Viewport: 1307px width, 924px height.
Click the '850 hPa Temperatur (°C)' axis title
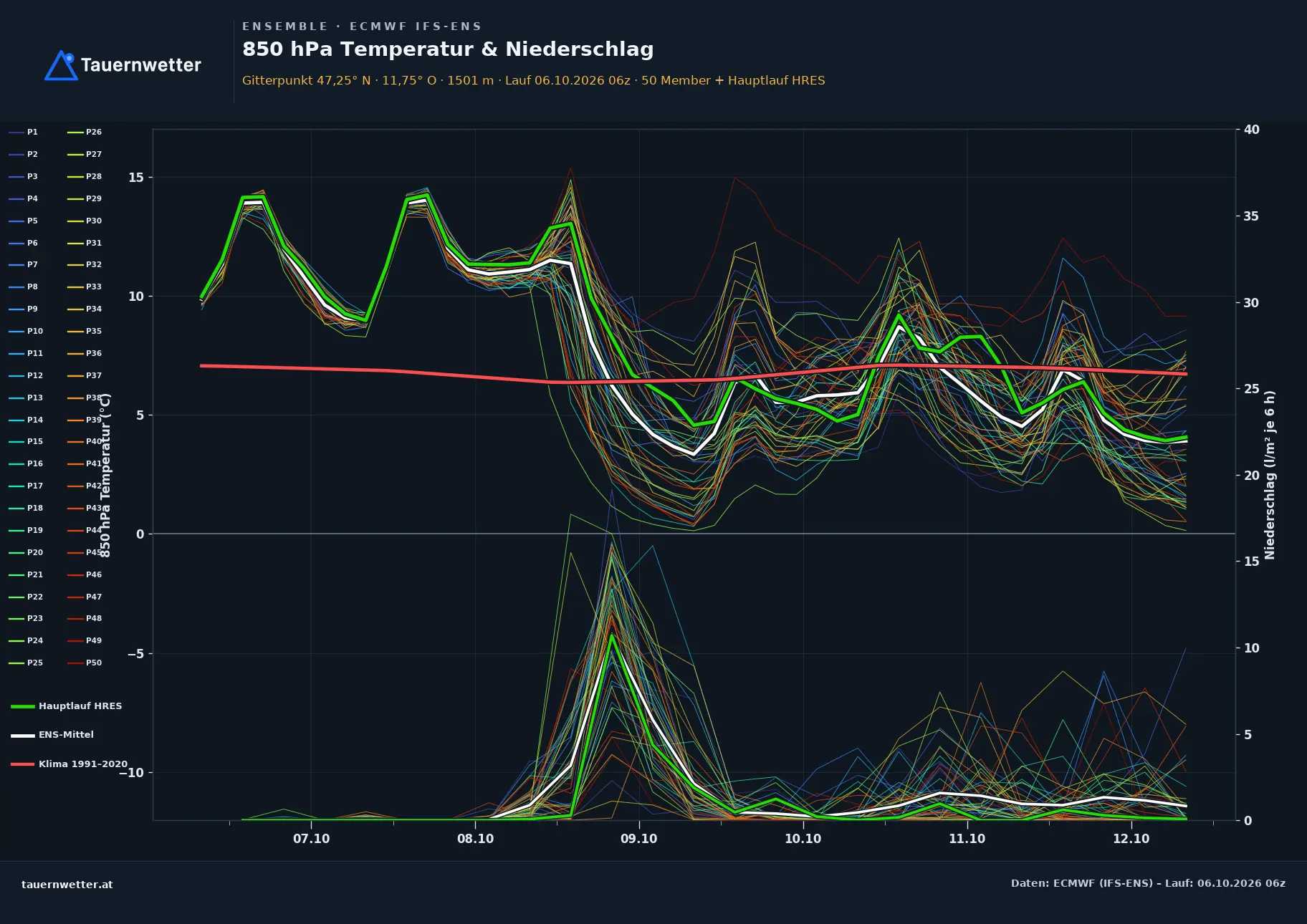(x=105, y=475)
